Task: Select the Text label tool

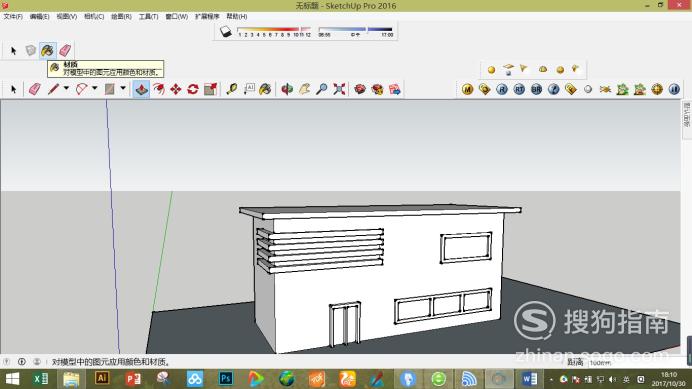Action: coord(249,89)
